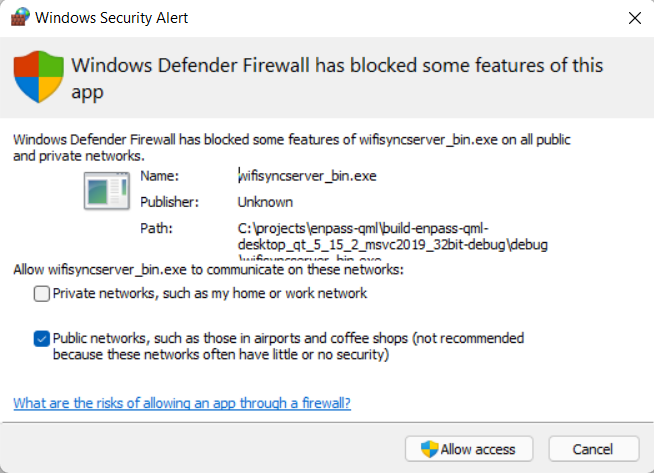Click the wifisyncserver_bin.exe name field
The width and height of the screenshot is (654, 473).
pyautogui.click(x=307, y=176)
